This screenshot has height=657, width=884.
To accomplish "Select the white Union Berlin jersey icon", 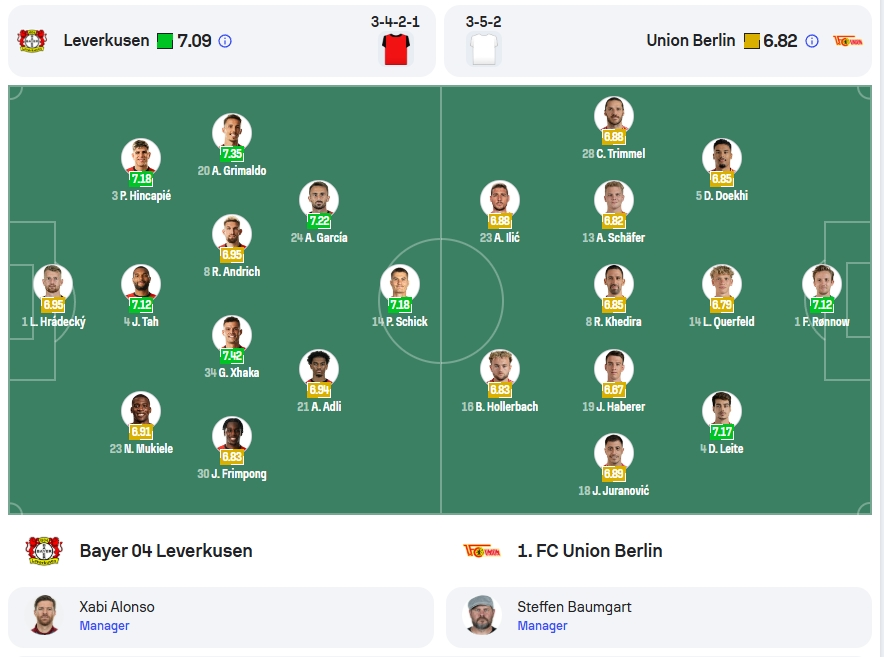I will [x=484, y=49].
